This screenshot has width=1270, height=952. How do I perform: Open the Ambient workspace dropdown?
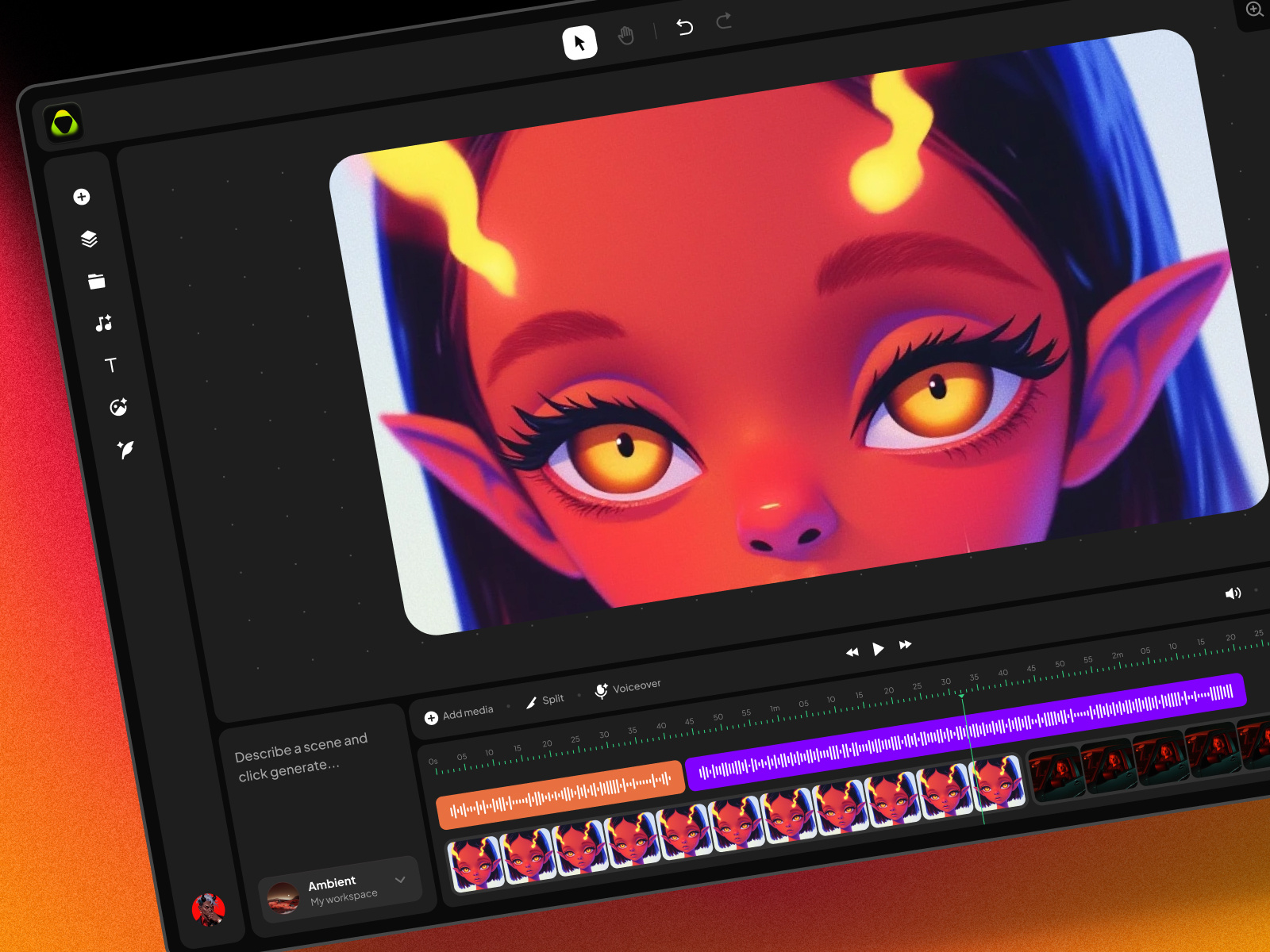click(x=340, y=891)
